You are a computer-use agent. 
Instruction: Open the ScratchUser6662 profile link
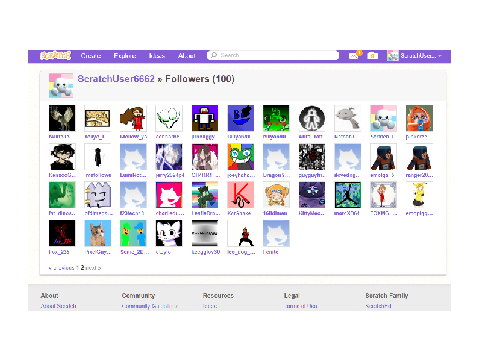point(116,79)
